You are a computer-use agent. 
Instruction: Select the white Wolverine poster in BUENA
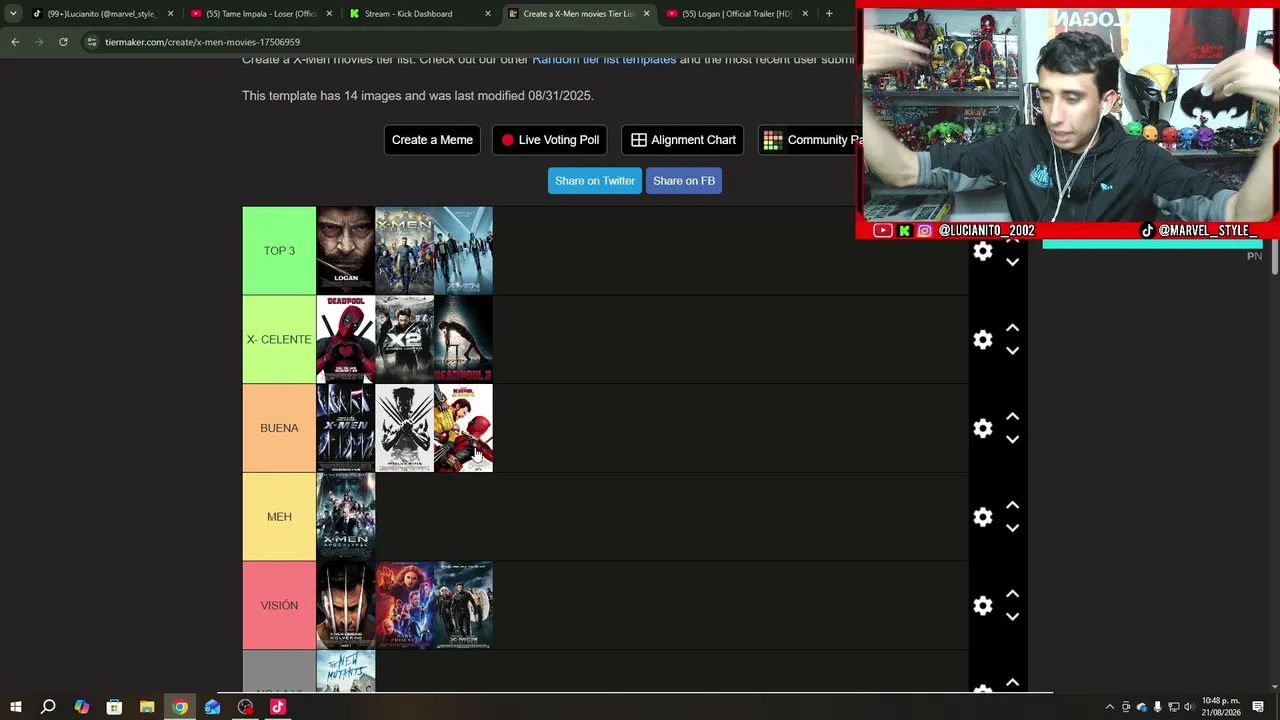coord(404,428)
